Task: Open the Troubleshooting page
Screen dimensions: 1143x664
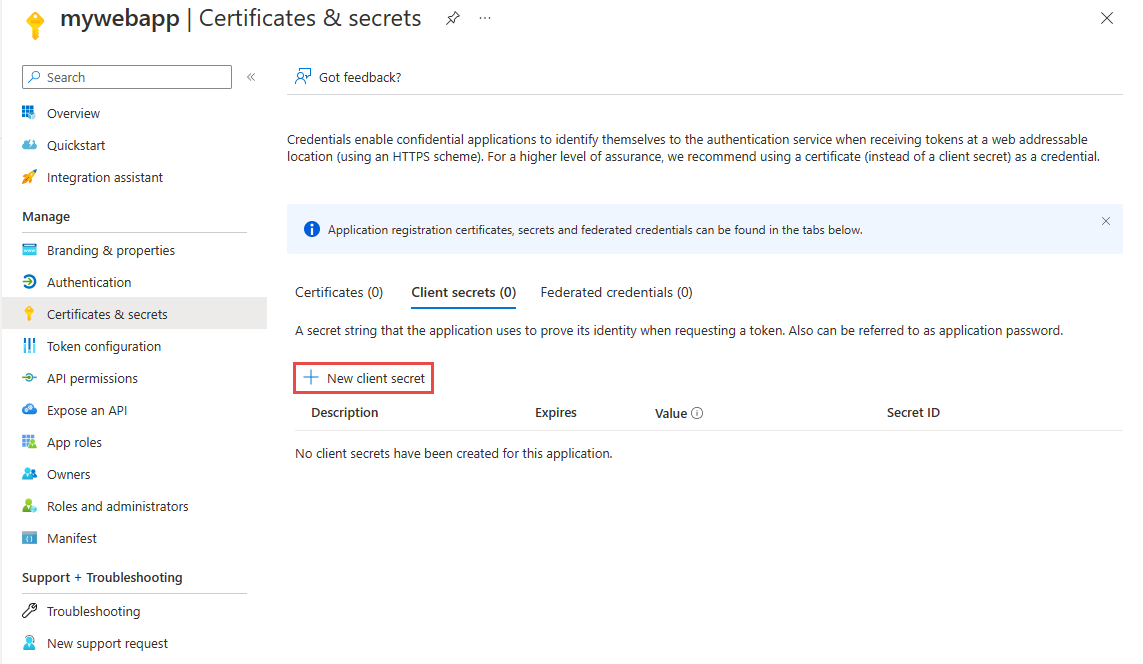Action: pos(93,610)
